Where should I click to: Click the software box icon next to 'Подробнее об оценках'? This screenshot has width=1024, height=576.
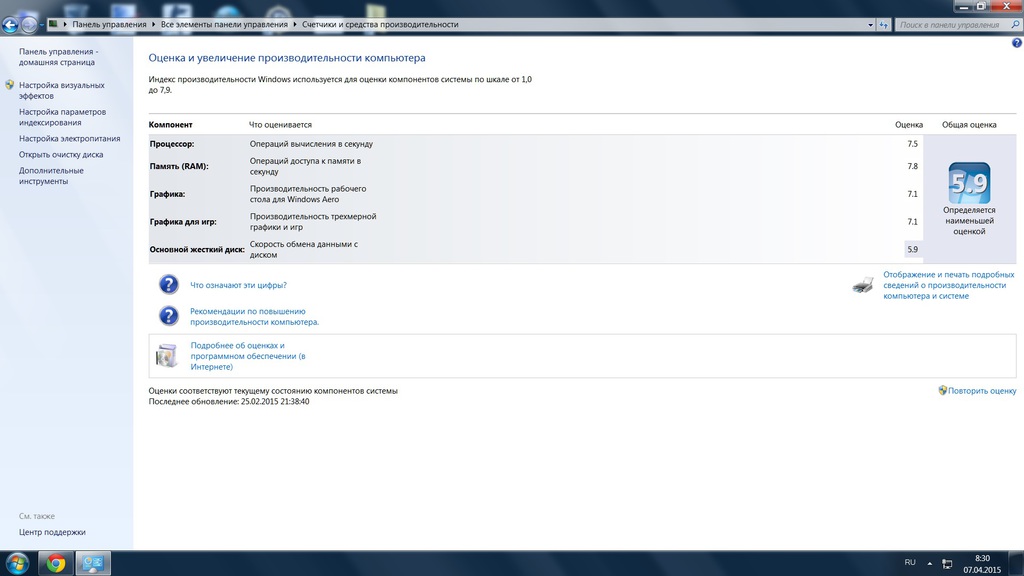[167, 355]
